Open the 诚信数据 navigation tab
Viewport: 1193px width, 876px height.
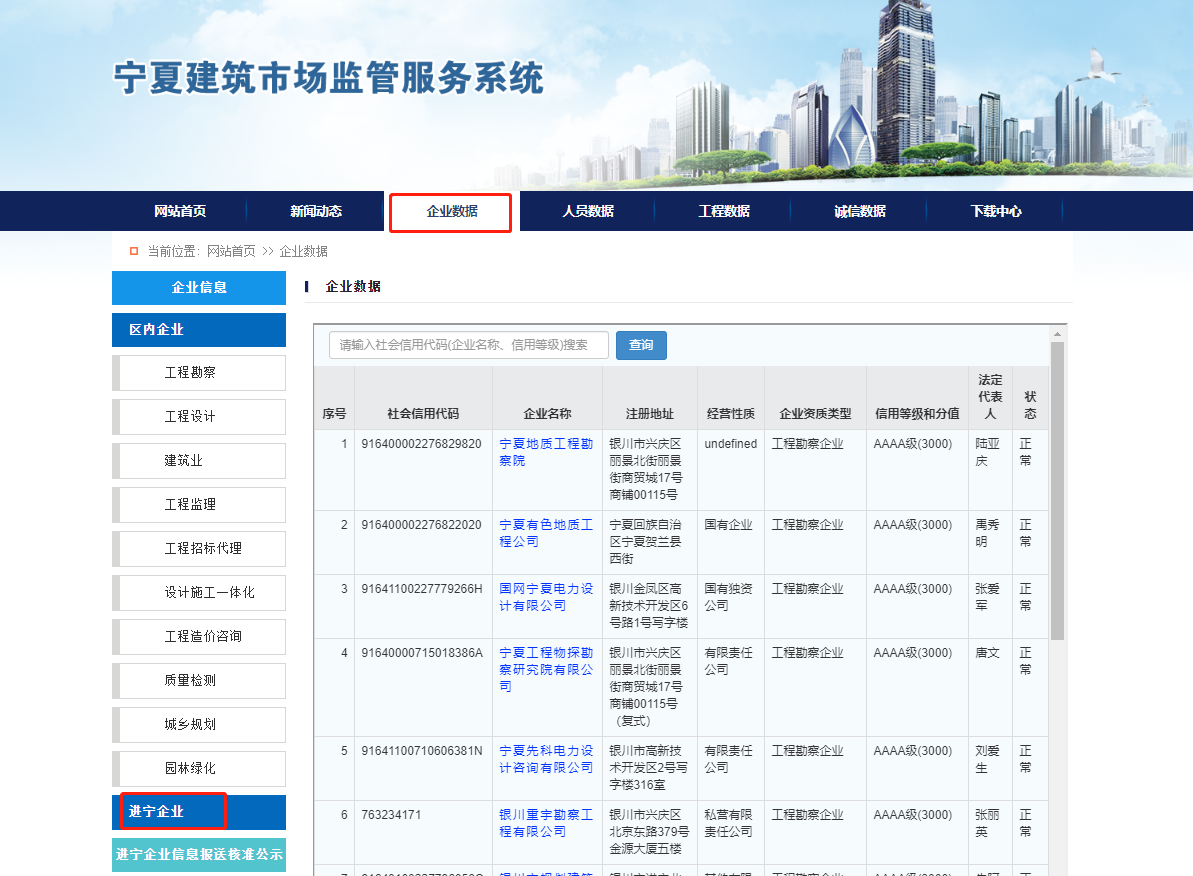tap(860, 211)
